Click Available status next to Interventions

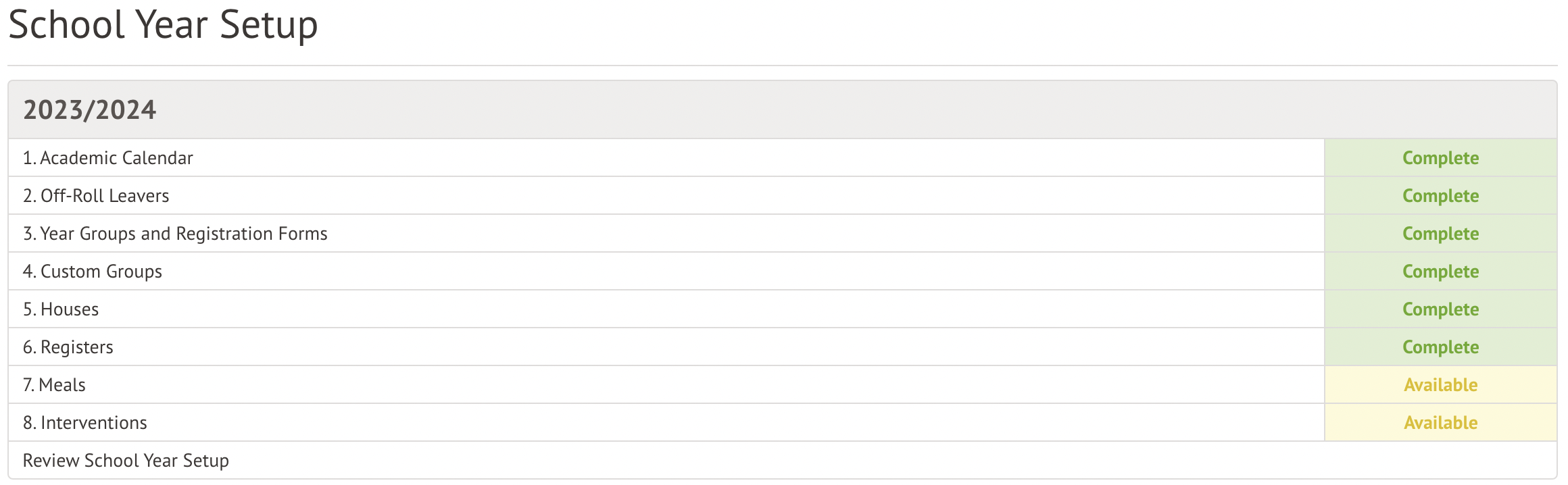pyautogui.click(x=1440, y=423)
